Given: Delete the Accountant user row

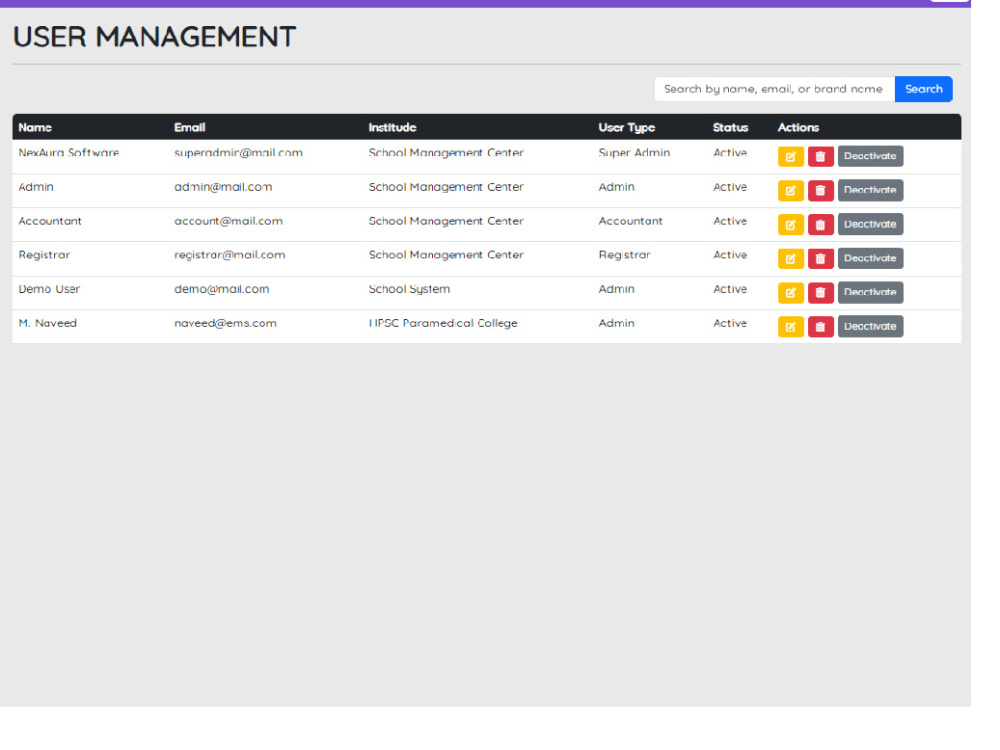Looking at the screenshot, I should click(820, 224).
